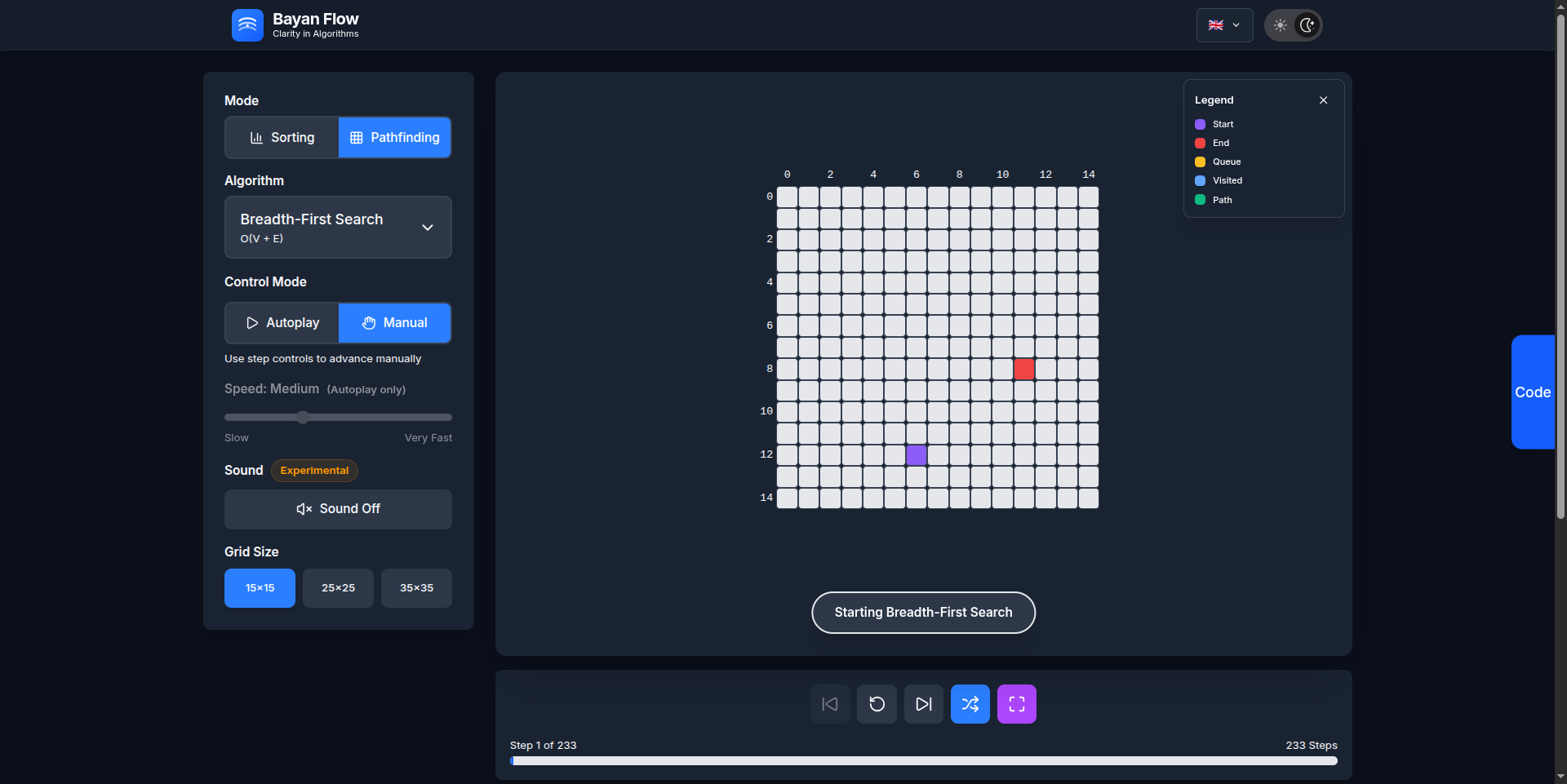This screenshot has height=784, width=1567.
Task: Select the Sorting mode tab
Action: point(282,138)
